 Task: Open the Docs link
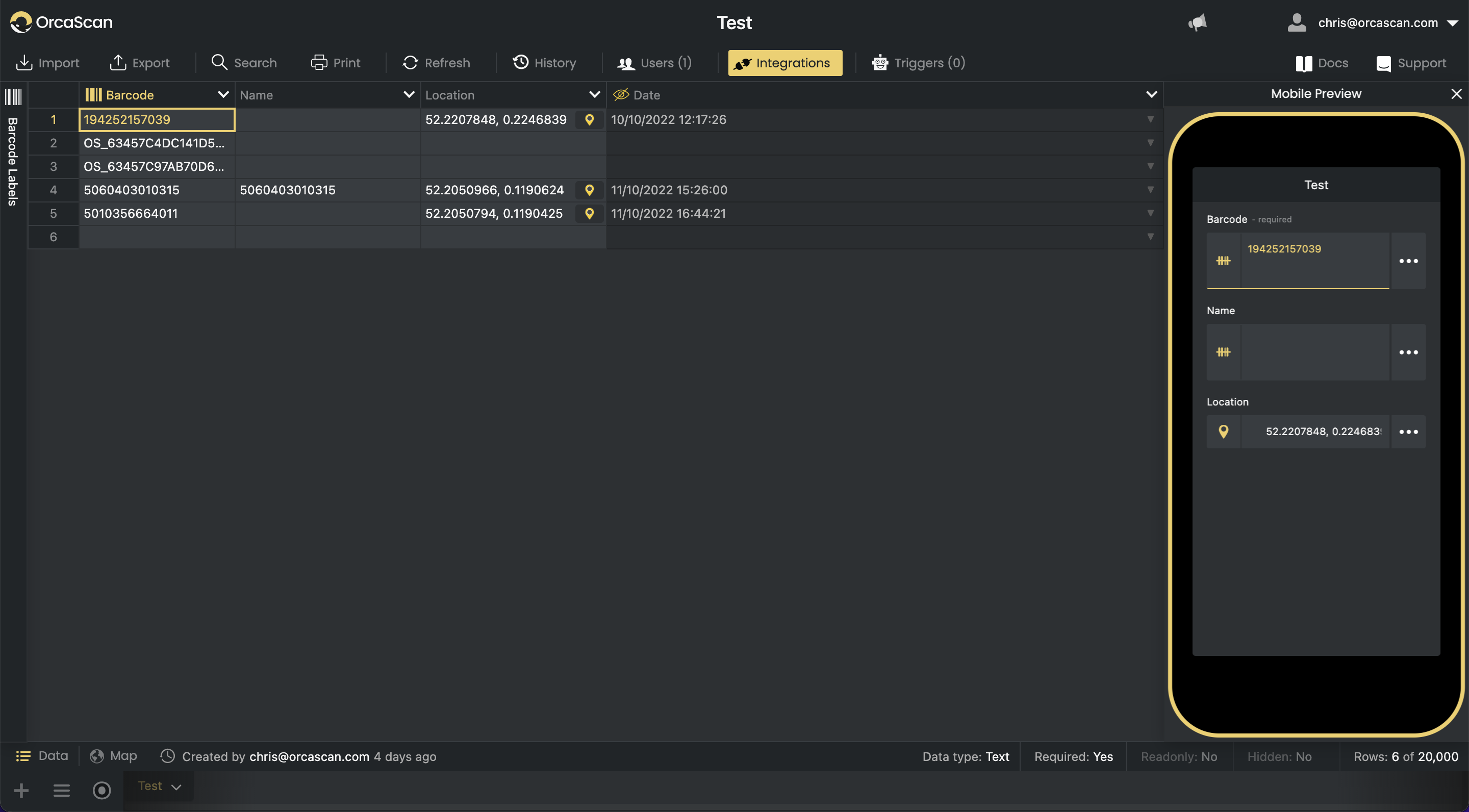click(1322, 63)
